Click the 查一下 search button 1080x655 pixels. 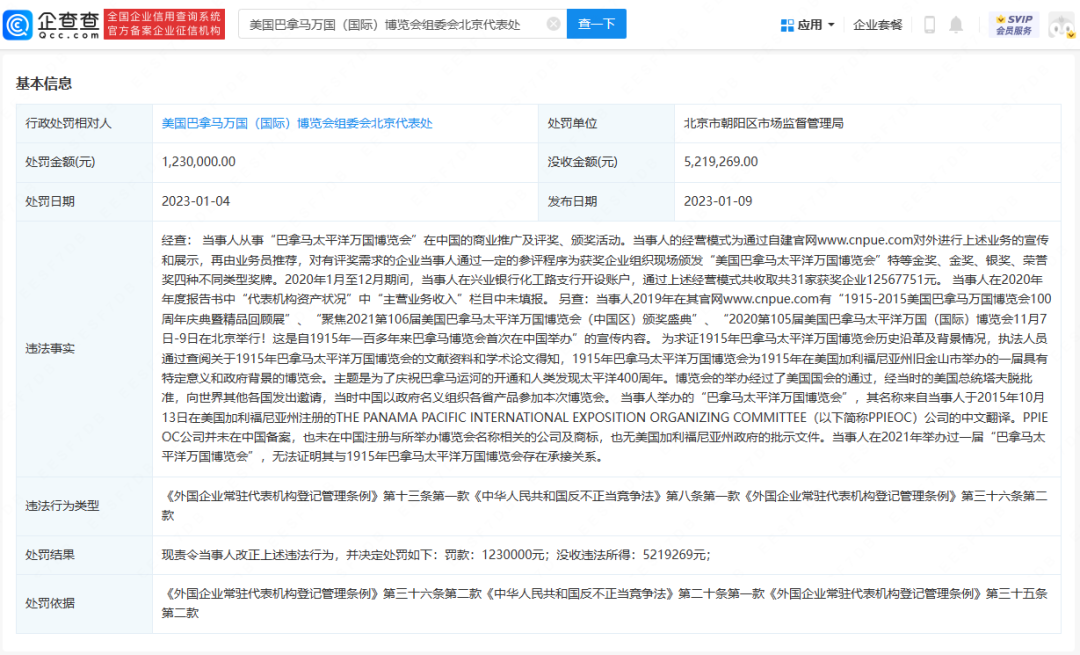pyautogui.click(x=596, y=24)
